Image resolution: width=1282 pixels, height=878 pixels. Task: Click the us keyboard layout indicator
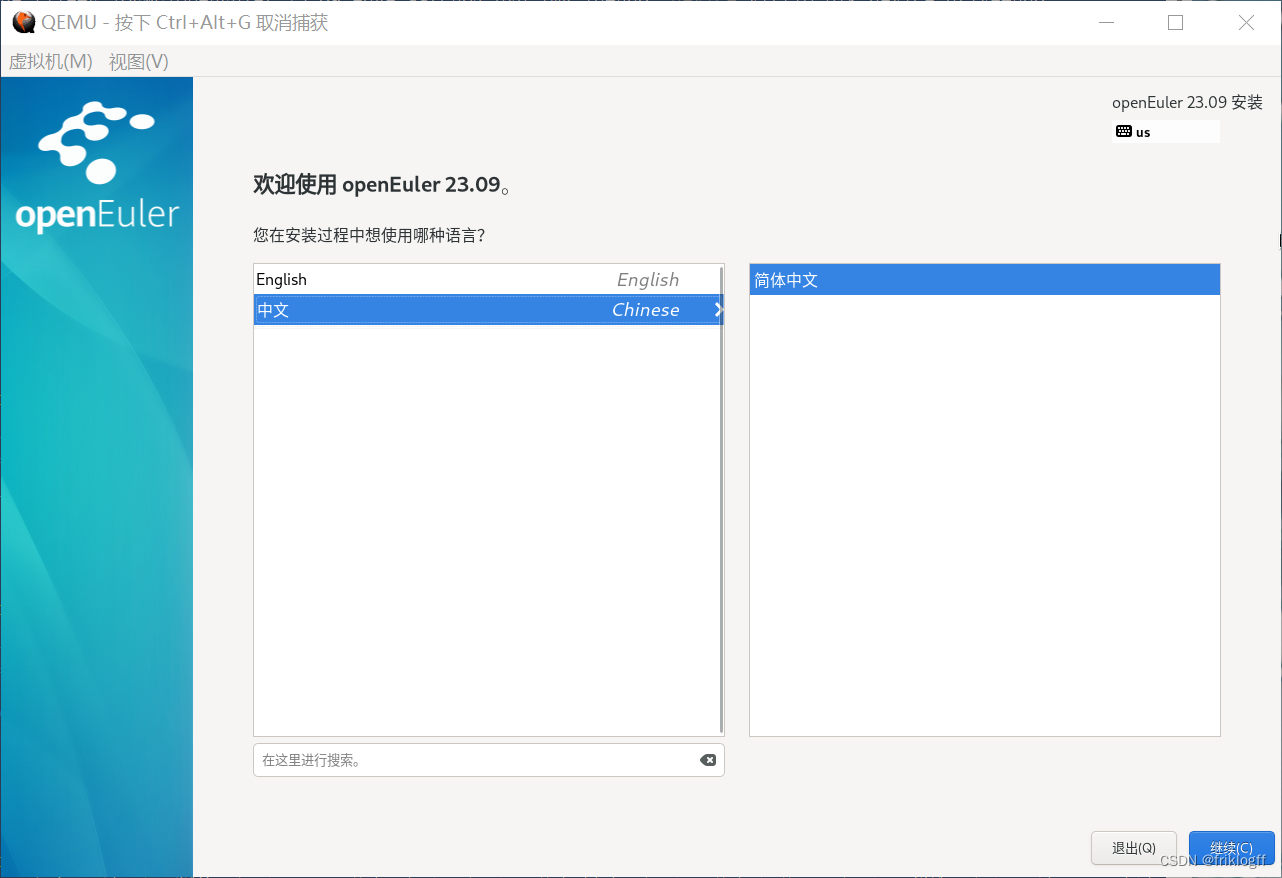tap(1165, 132)
